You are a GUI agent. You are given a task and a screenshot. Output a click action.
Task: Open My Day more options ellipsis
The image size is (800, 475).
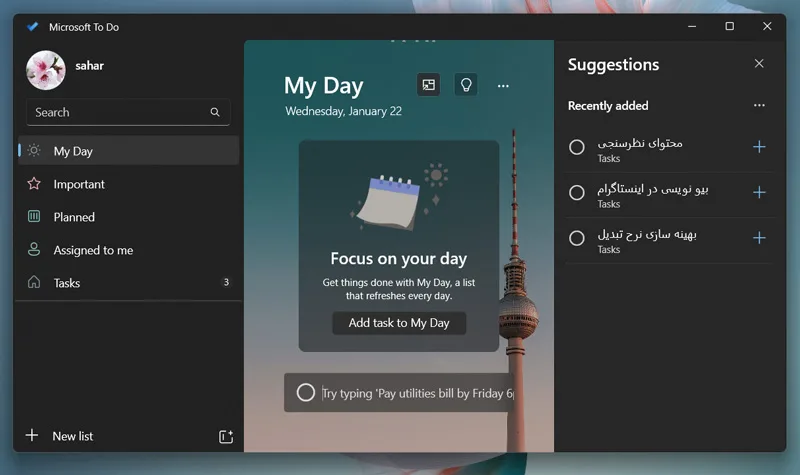click(503, 86)
